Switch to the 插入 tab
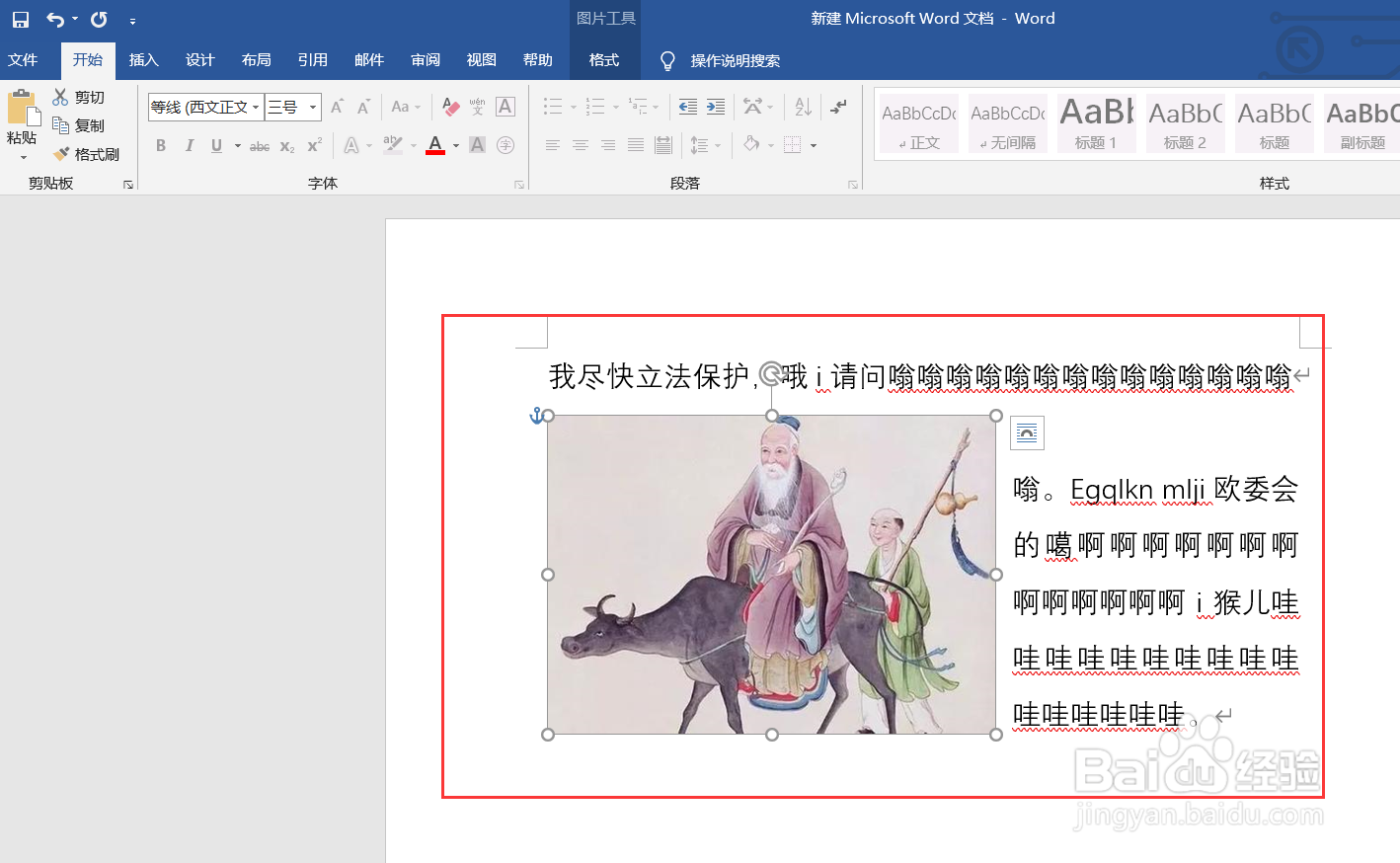1400x863 pixels. click(143, 60)
